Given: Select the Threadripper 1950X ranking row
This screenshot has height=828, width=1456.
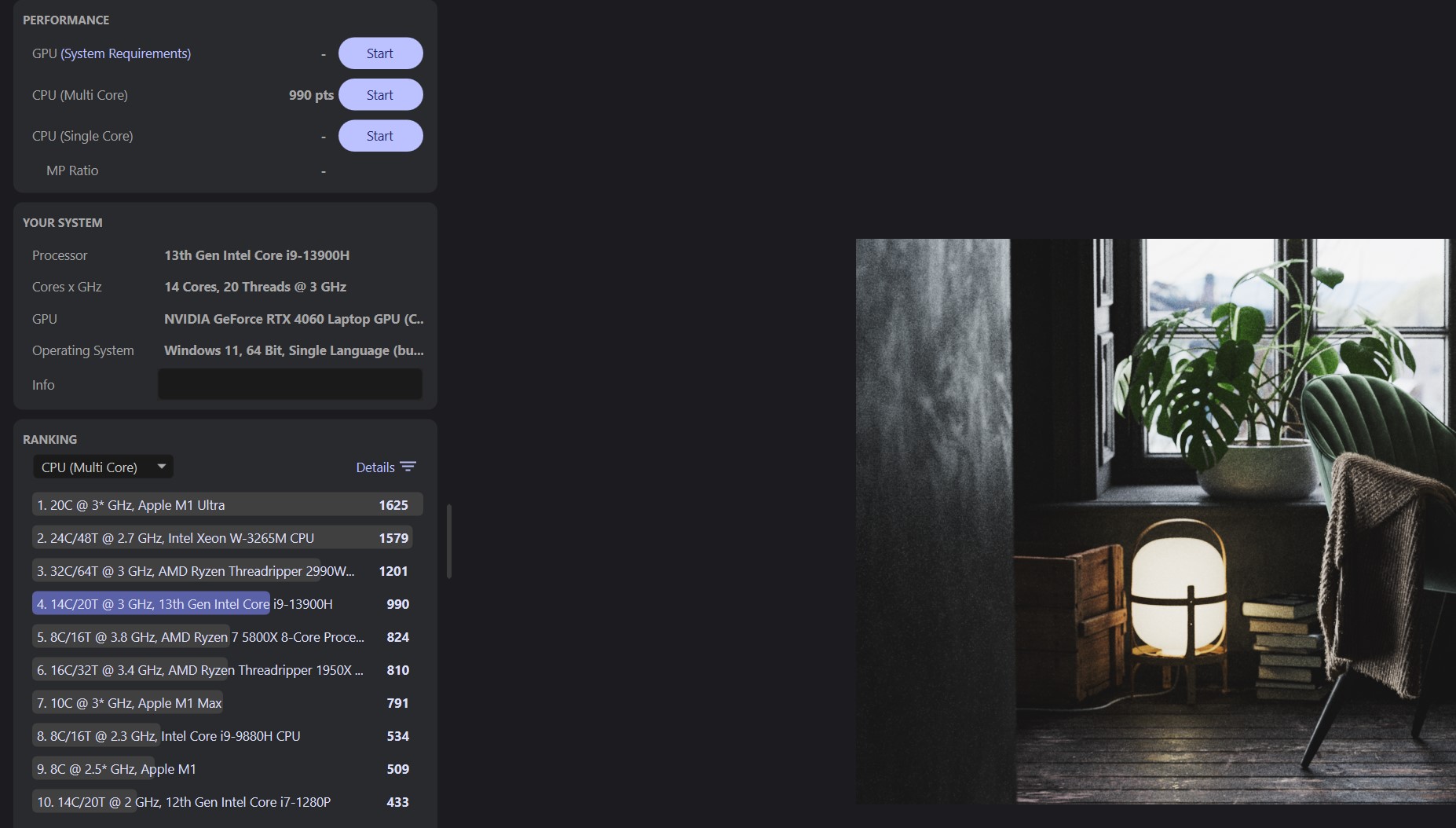Looking at the screenshot, I should [227, 670].
